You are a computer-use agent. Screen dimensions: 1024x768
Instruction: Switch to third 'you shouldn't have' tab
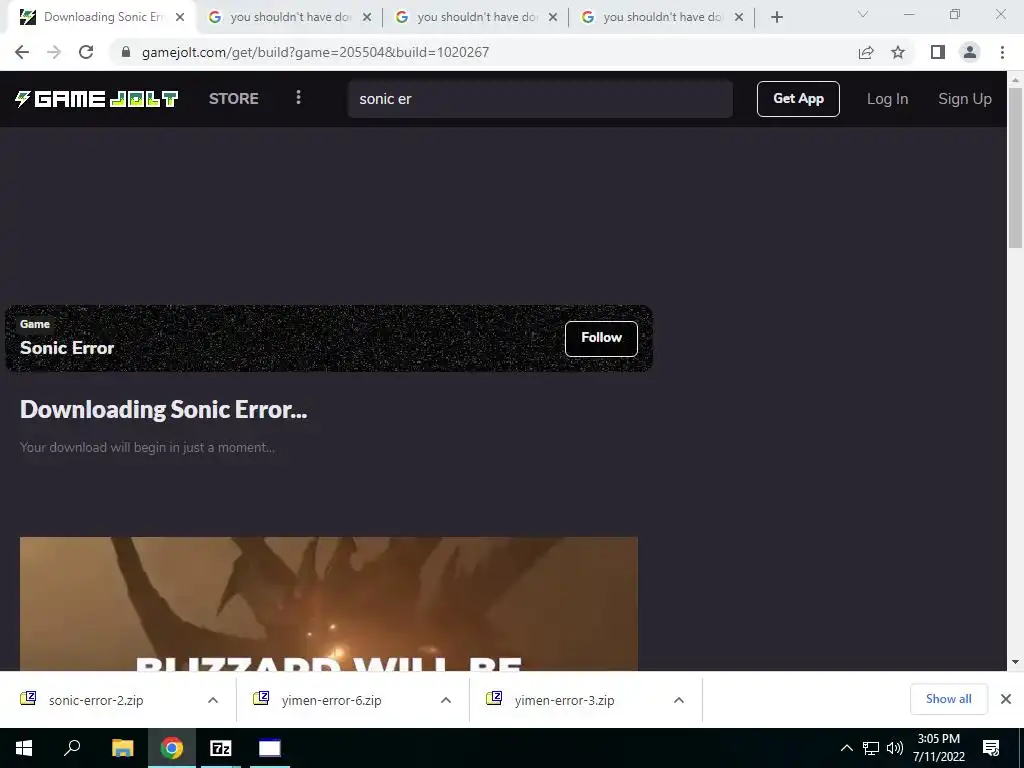(x=477, y=17)
